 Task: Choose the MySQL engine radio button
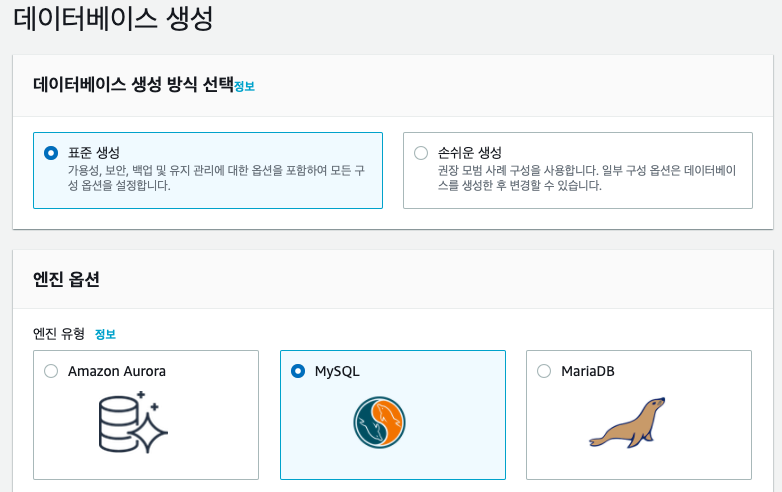click(298, 371)
